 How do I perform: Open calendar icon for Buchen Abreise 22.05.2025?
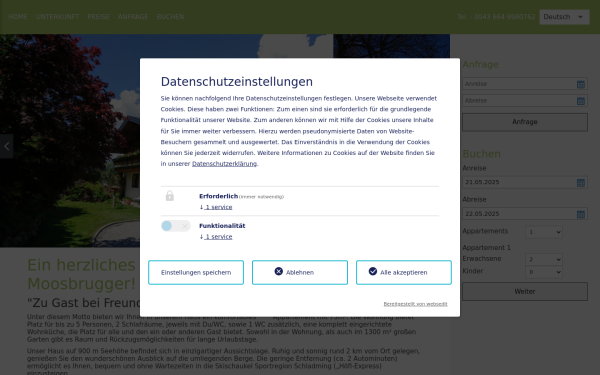tap(580, 214)
